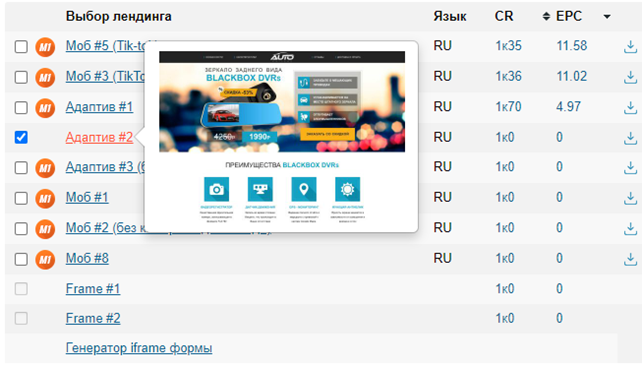642x368 pixels.
Task: Click the Выбор лендинга header
Action: click(118, 16)
